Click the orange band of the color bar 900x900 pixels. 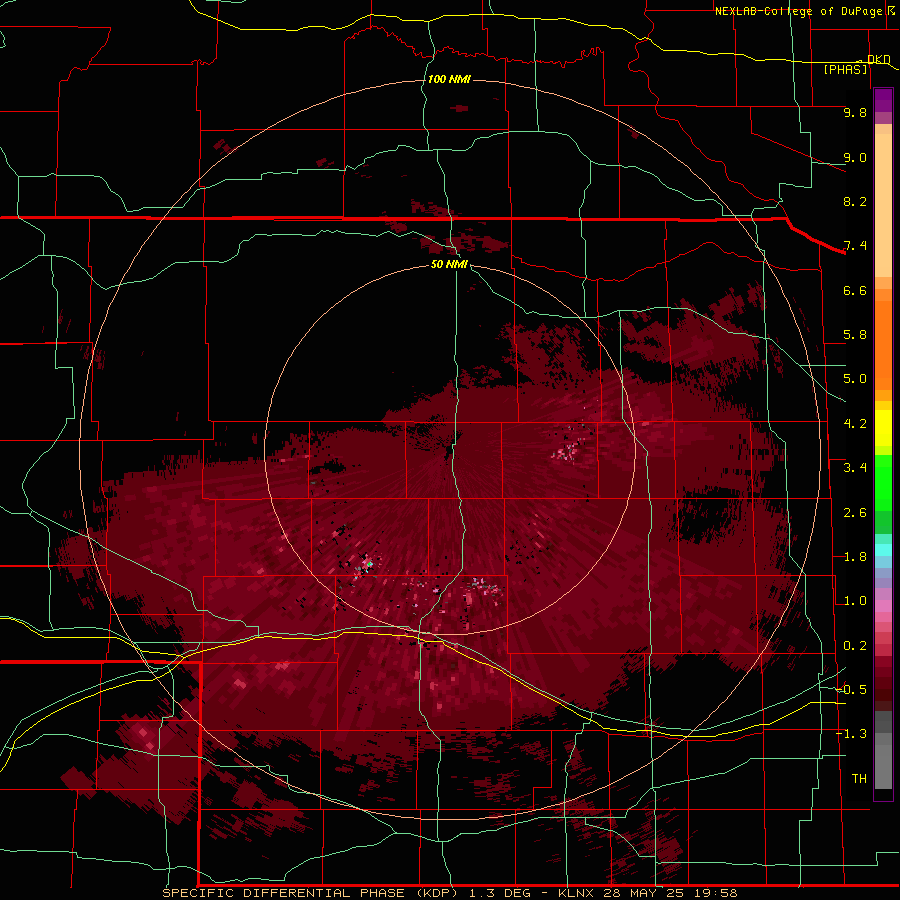pos(883,346)
